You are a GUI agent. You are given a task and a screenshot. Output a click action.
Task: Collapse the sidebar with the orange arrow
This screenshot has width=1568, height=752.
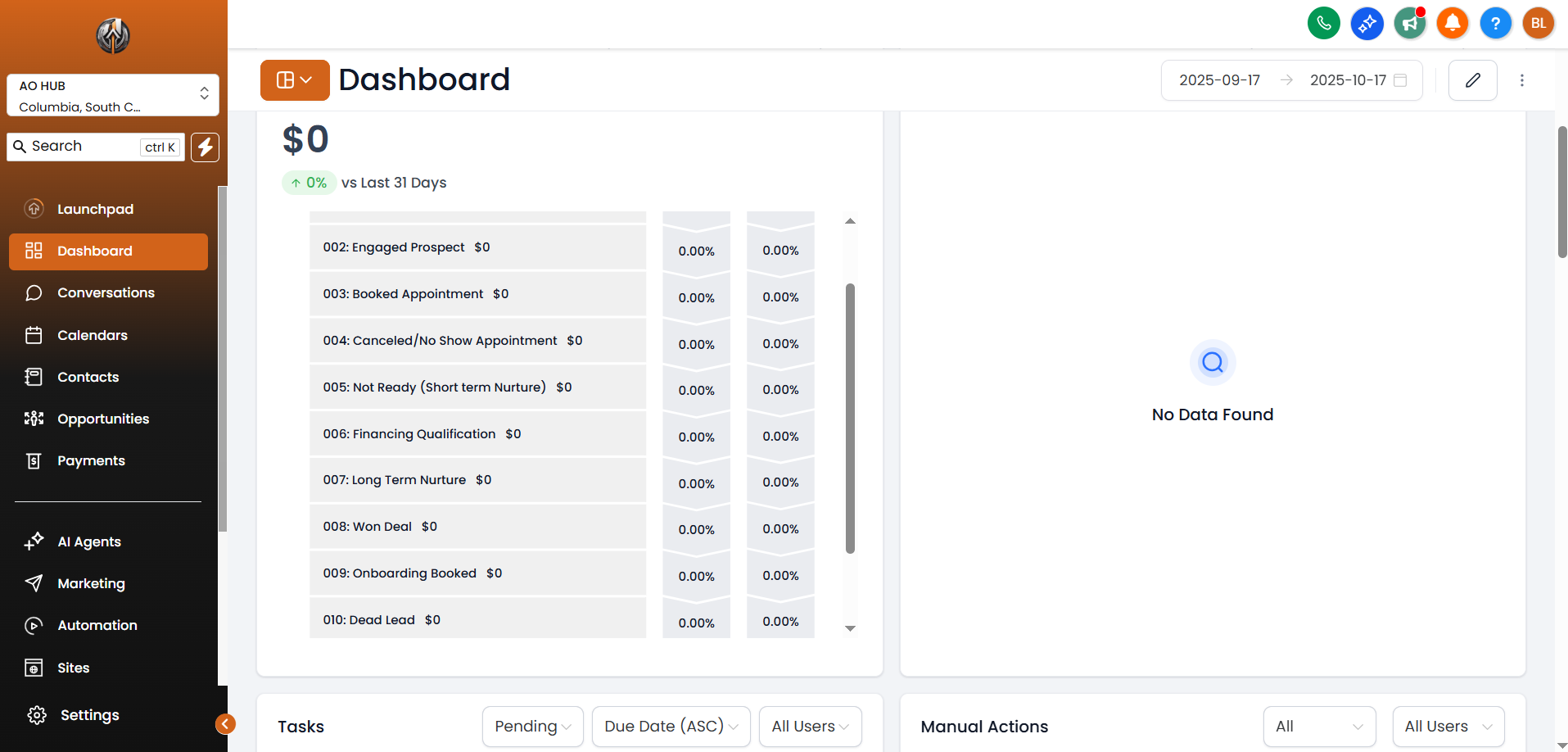[225, 723]
